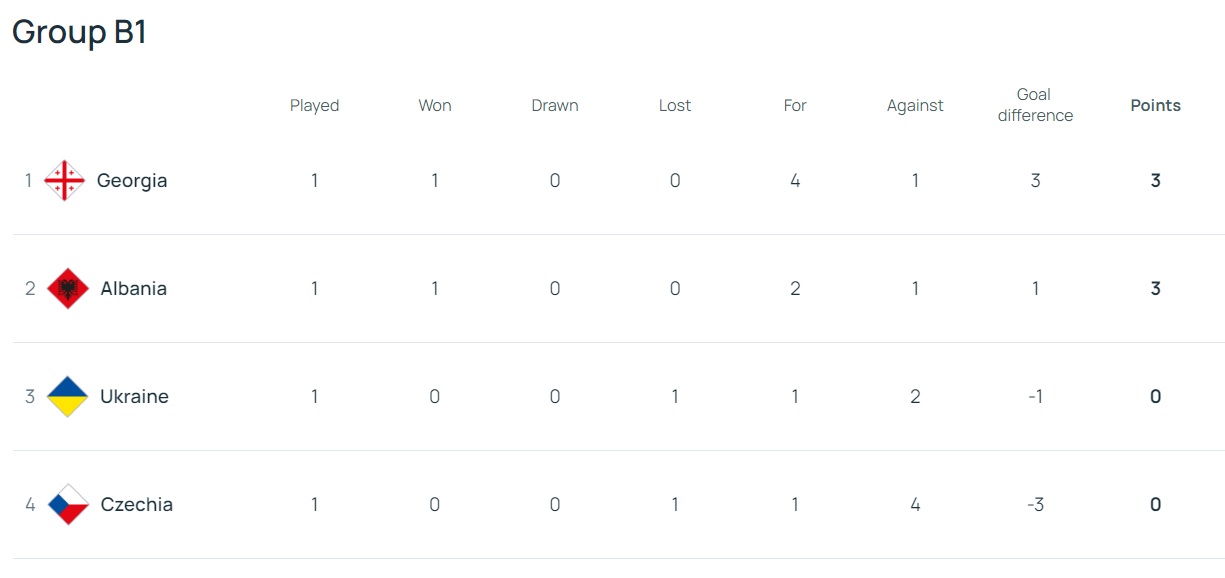Select Czechia's goal difference of -3
Viewport: 1225px width, 578px height.
tap(1035, 505)
